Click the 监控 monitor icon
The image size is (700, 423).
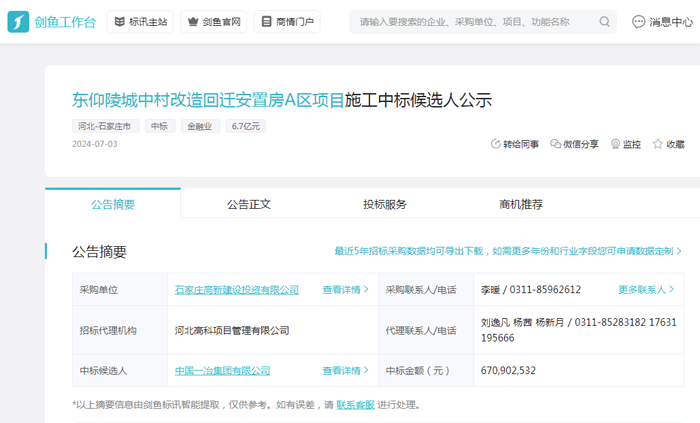click(616, 144)
